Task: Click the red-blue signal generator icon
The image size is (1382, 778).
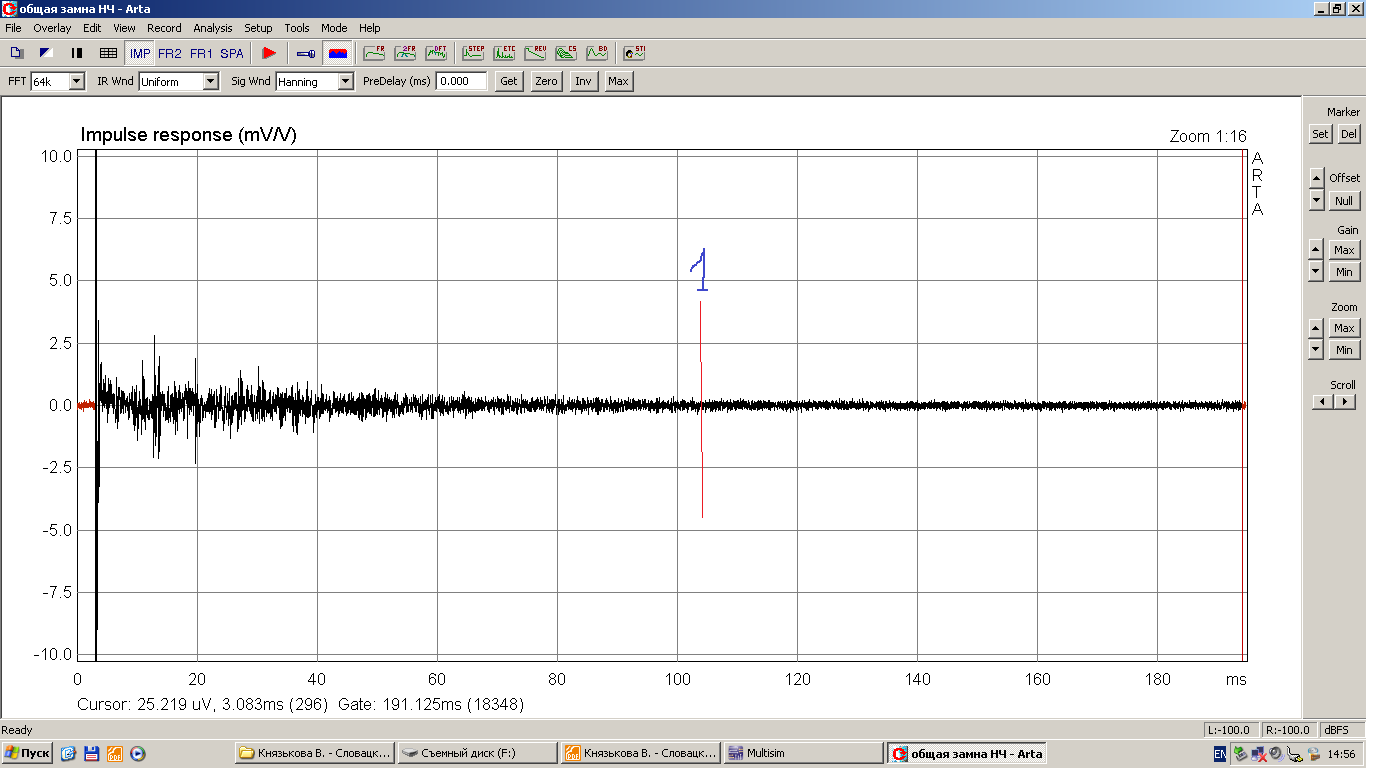Action: [x=337, y=53]
